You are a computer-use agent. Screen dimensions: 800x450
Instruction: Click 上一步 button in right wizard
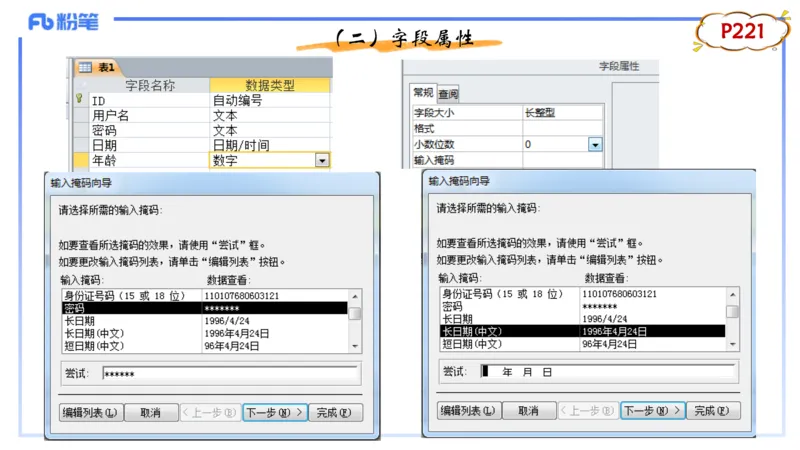click(x=588, y=410)
